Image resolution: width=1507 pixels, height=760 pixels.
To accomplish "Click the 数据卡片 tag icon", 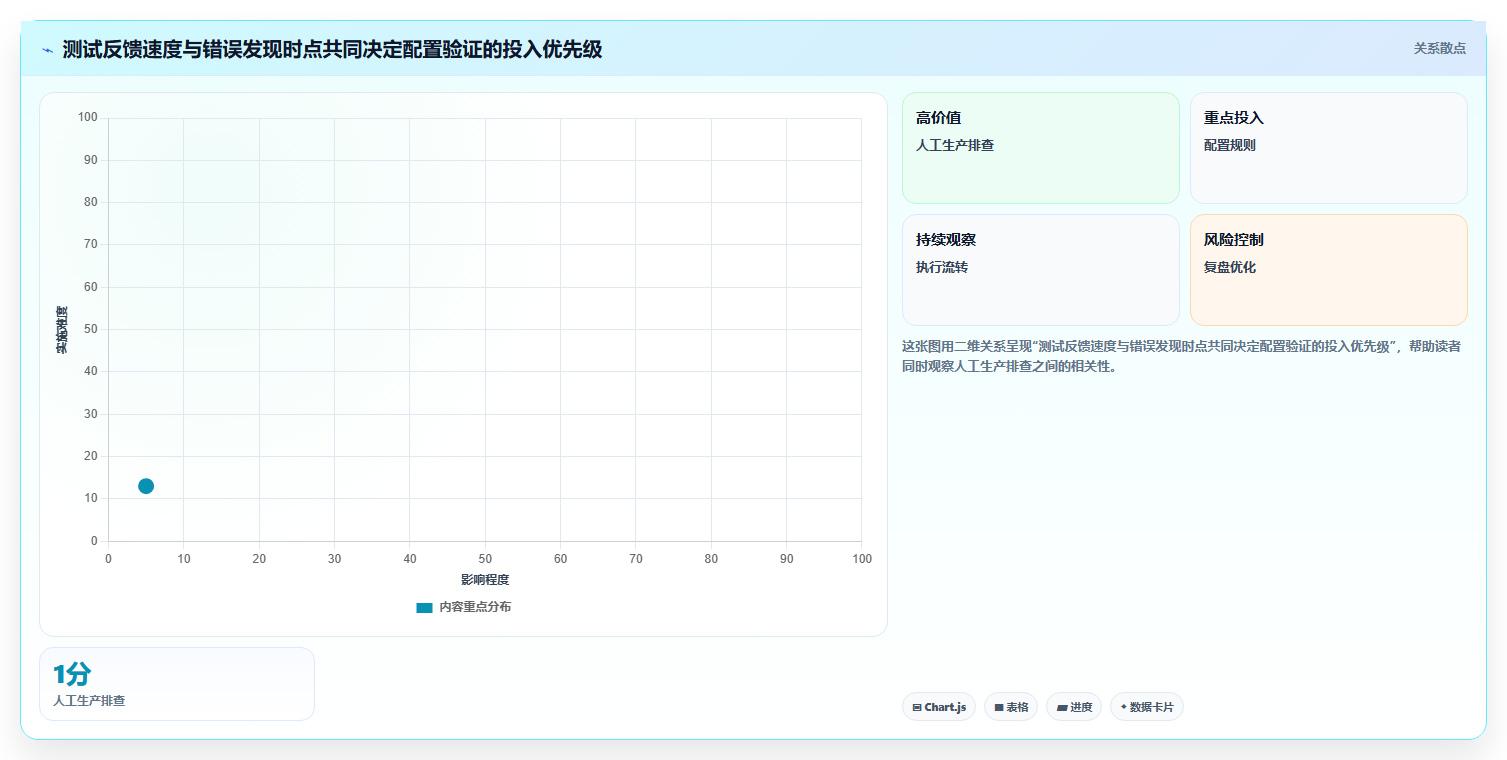I will coord(1124,707).
